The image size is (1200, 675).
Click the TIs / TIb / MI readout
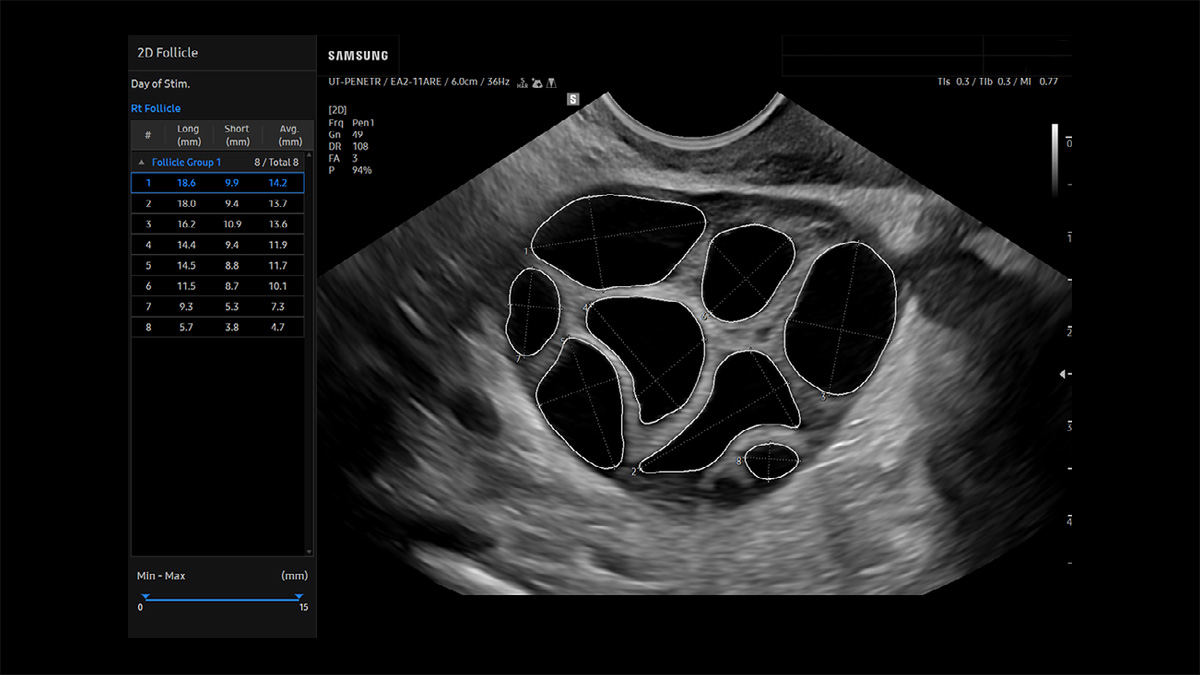tap(997, 81)
